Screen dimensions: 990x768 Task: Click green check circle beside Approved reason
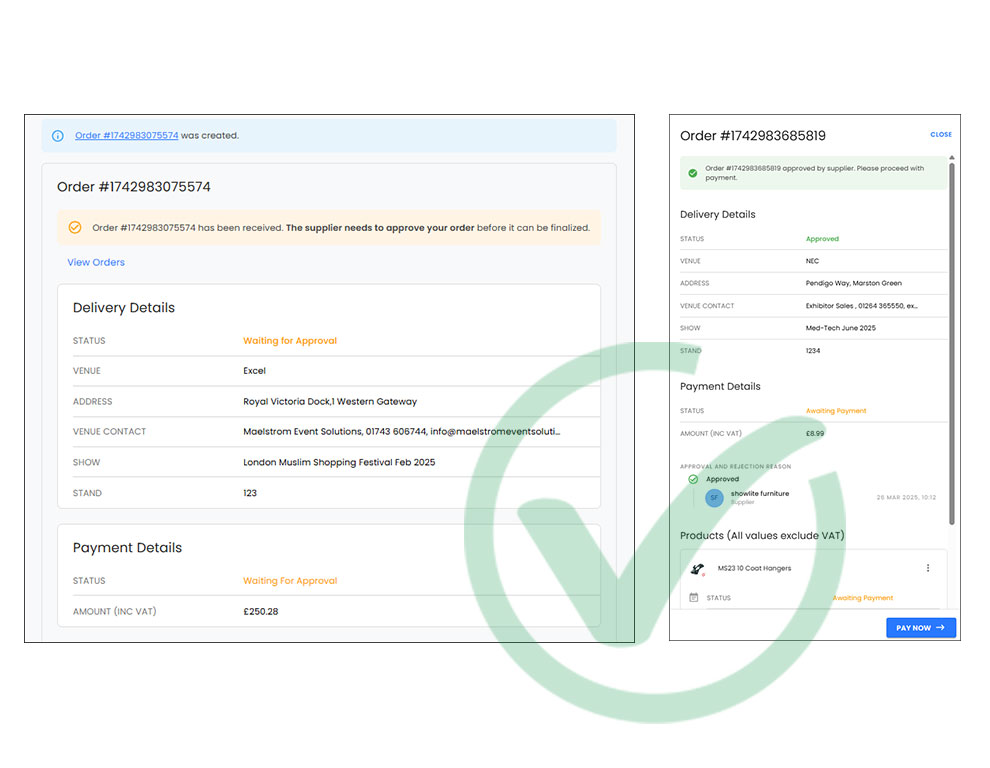693,479
